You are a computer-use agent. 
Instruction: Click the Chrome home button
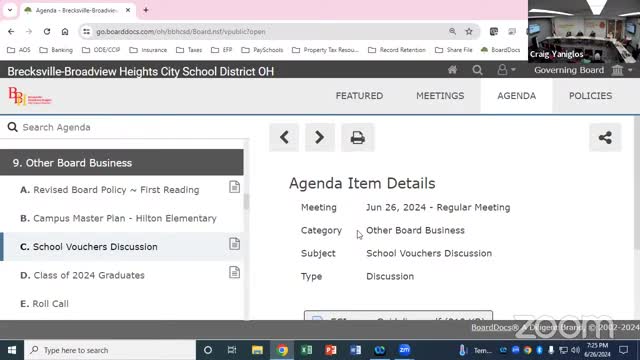point(65,31)
